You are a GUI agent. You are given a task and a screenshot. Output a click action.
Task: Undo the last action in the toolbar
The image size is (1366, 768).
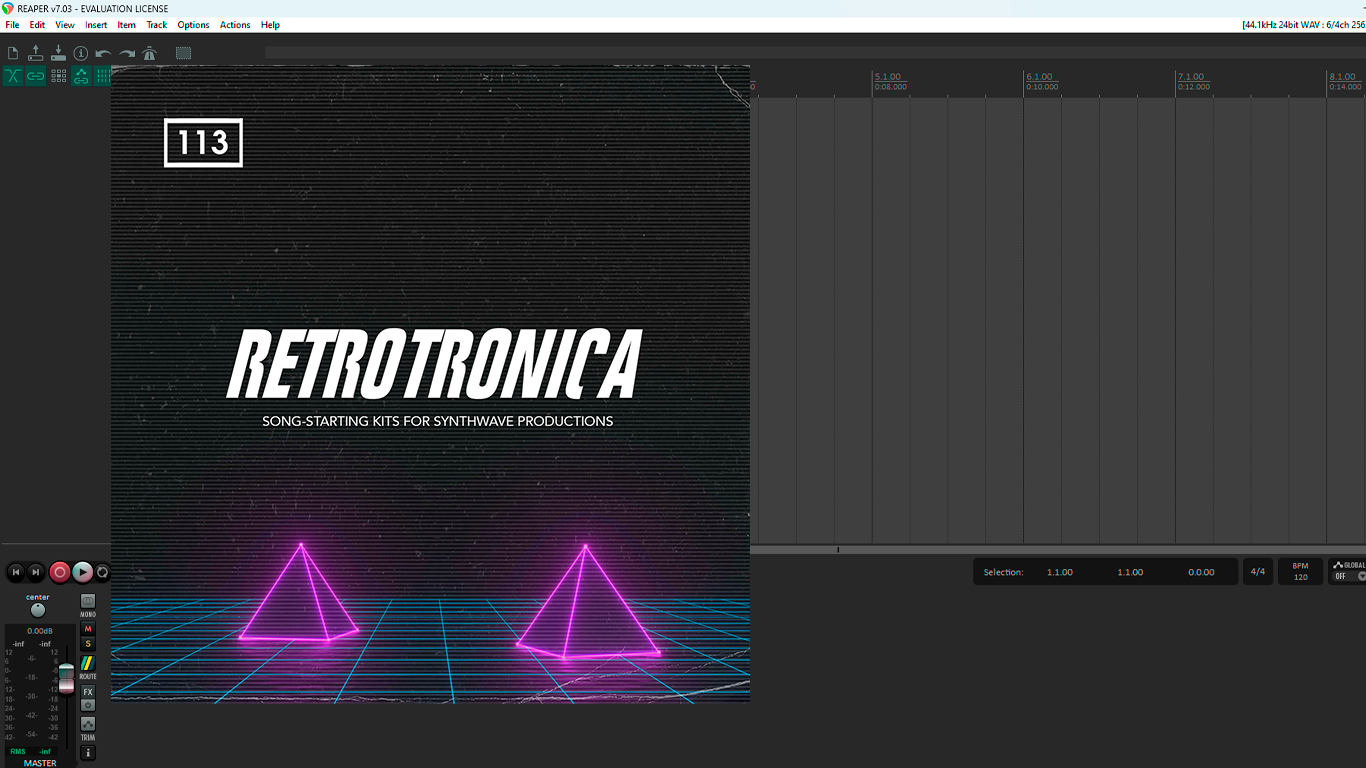click(x=103, y=54)
